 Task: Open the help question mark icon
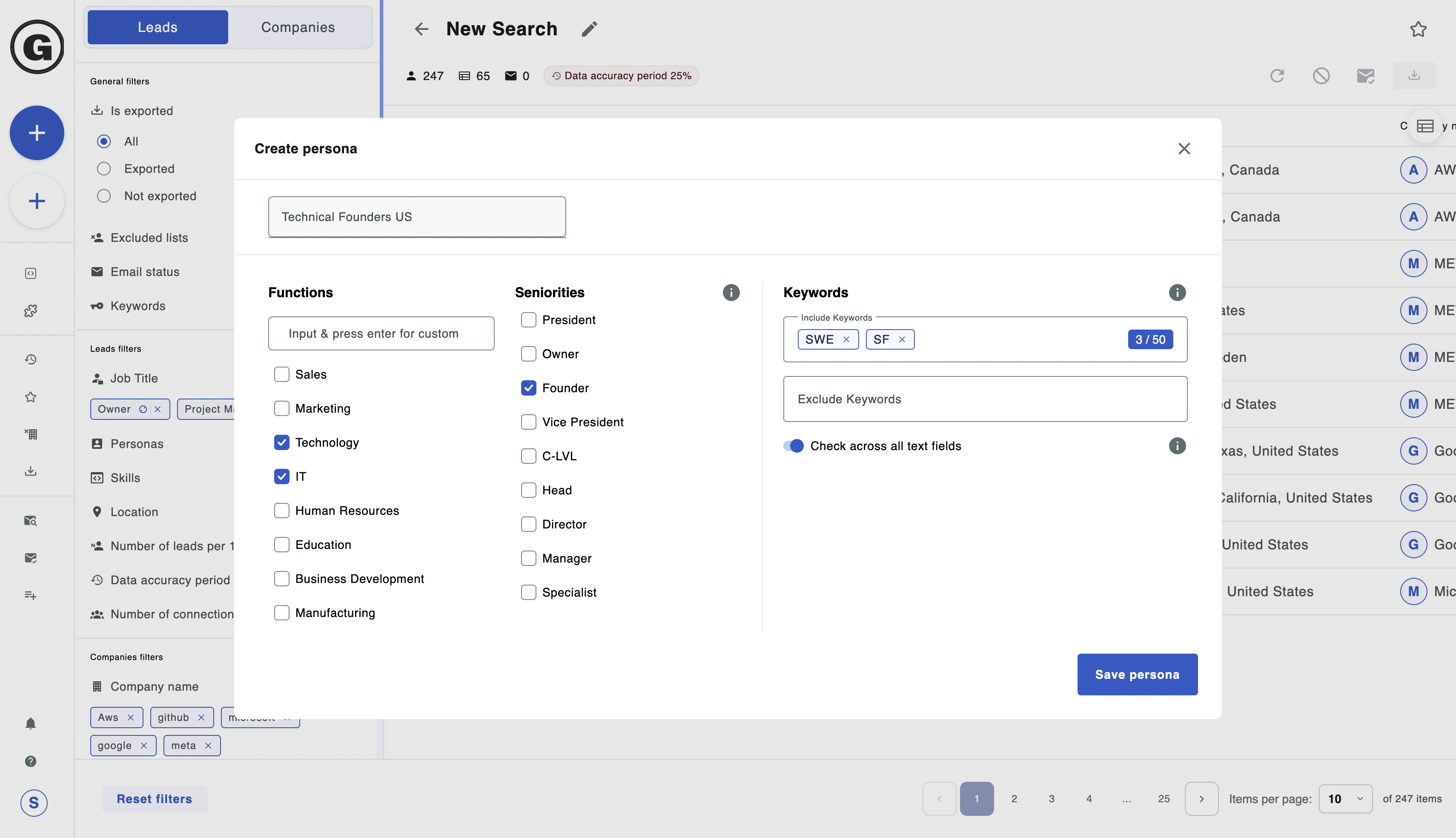pos(31,761)
